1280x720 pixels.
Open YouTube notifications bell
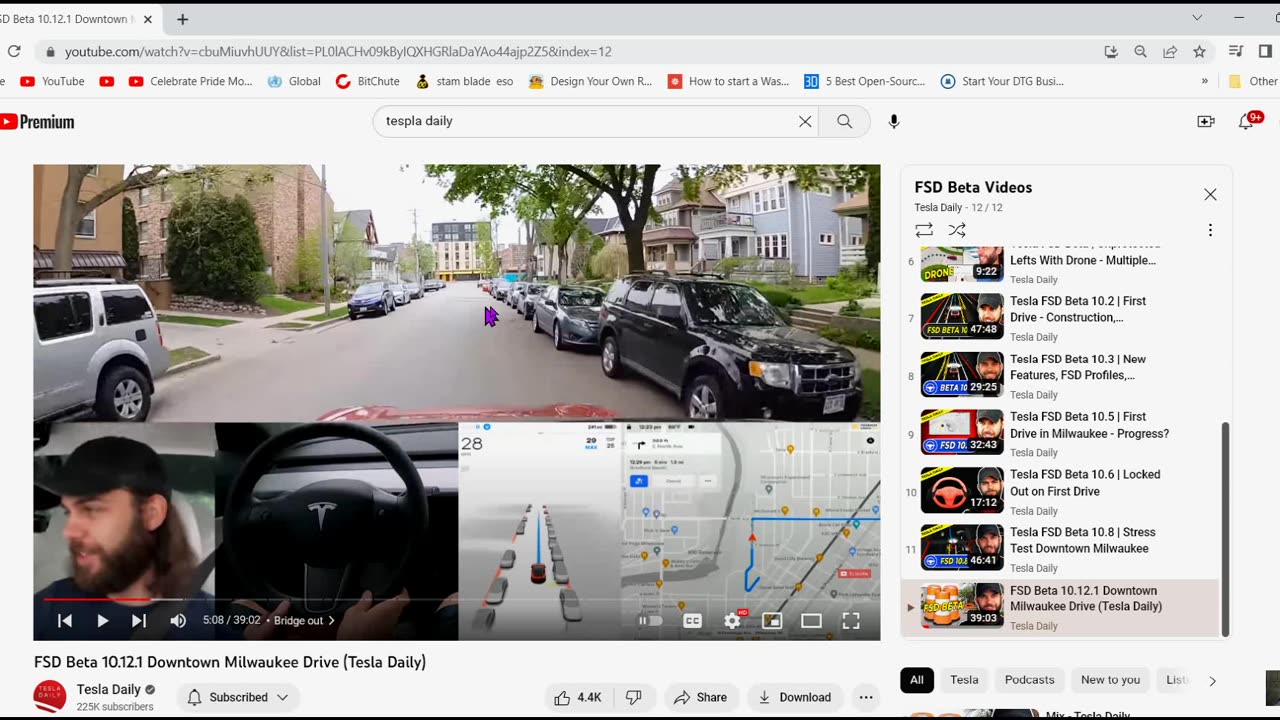[x=1246, y=121]
